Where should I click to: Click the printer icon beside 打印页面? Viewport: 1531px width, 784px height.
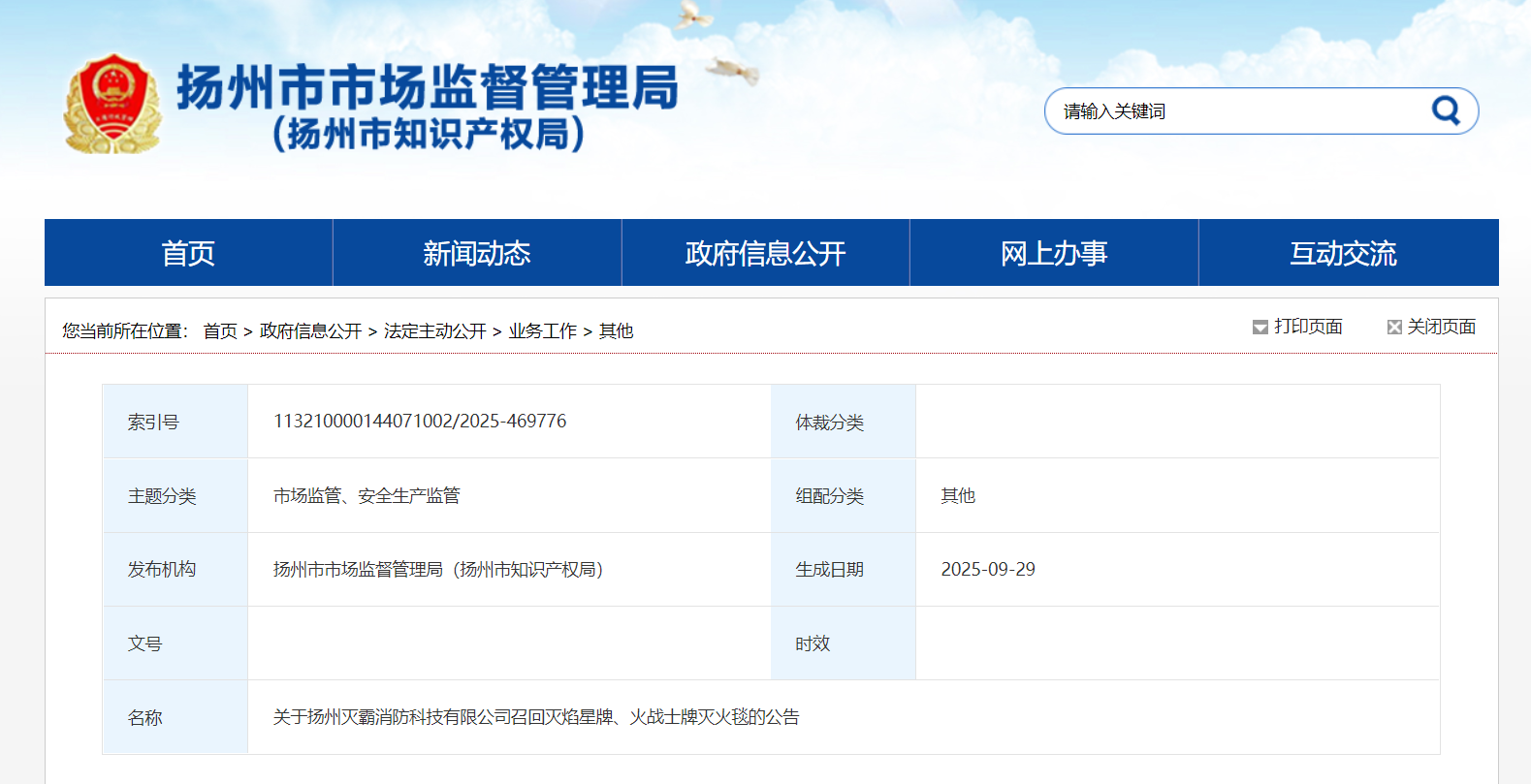coord(1260,328)
